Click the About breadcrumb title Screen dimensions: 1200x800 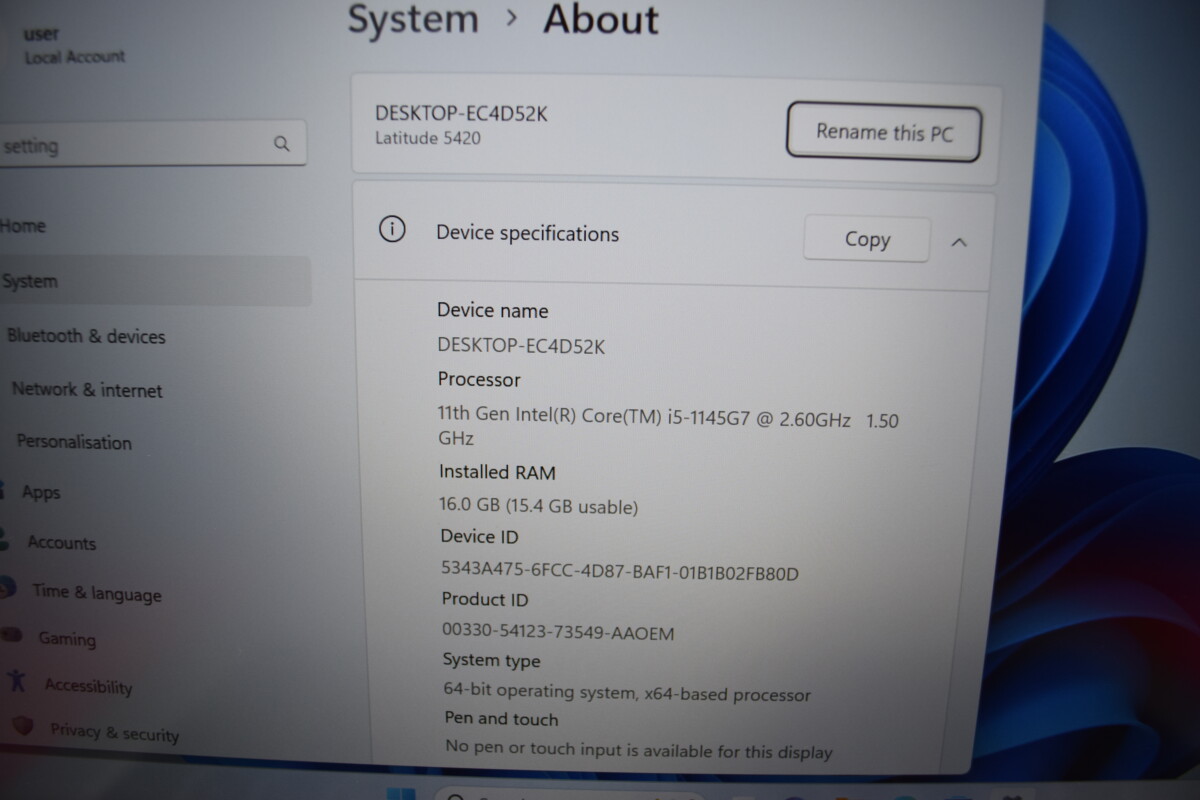pos(601,19)
